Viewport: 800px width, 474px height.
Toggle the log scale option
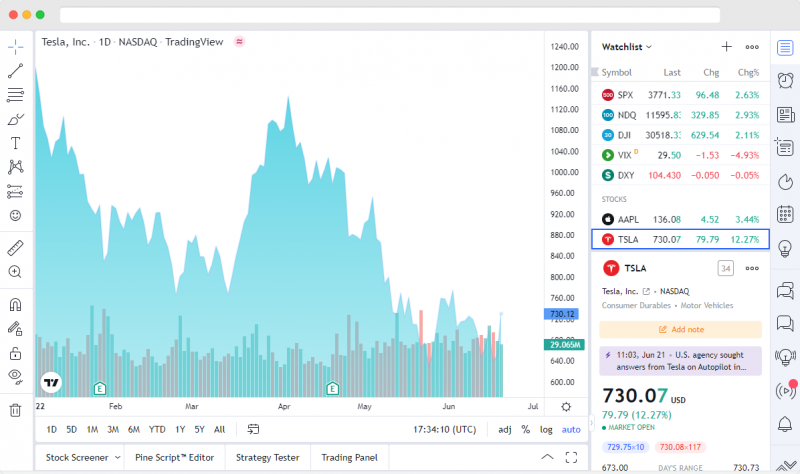click(546, 430)
